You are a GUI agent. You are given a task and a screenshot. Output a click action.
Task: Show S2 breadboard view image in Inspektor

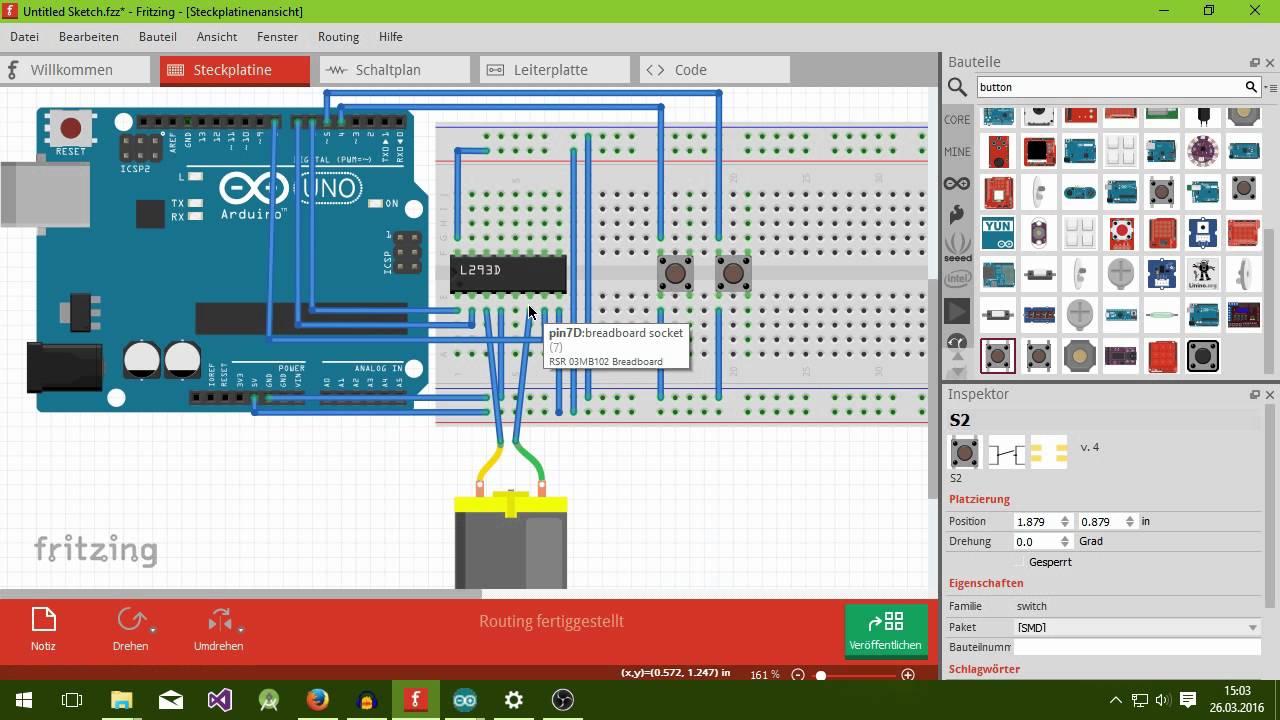tap(964, 453)
